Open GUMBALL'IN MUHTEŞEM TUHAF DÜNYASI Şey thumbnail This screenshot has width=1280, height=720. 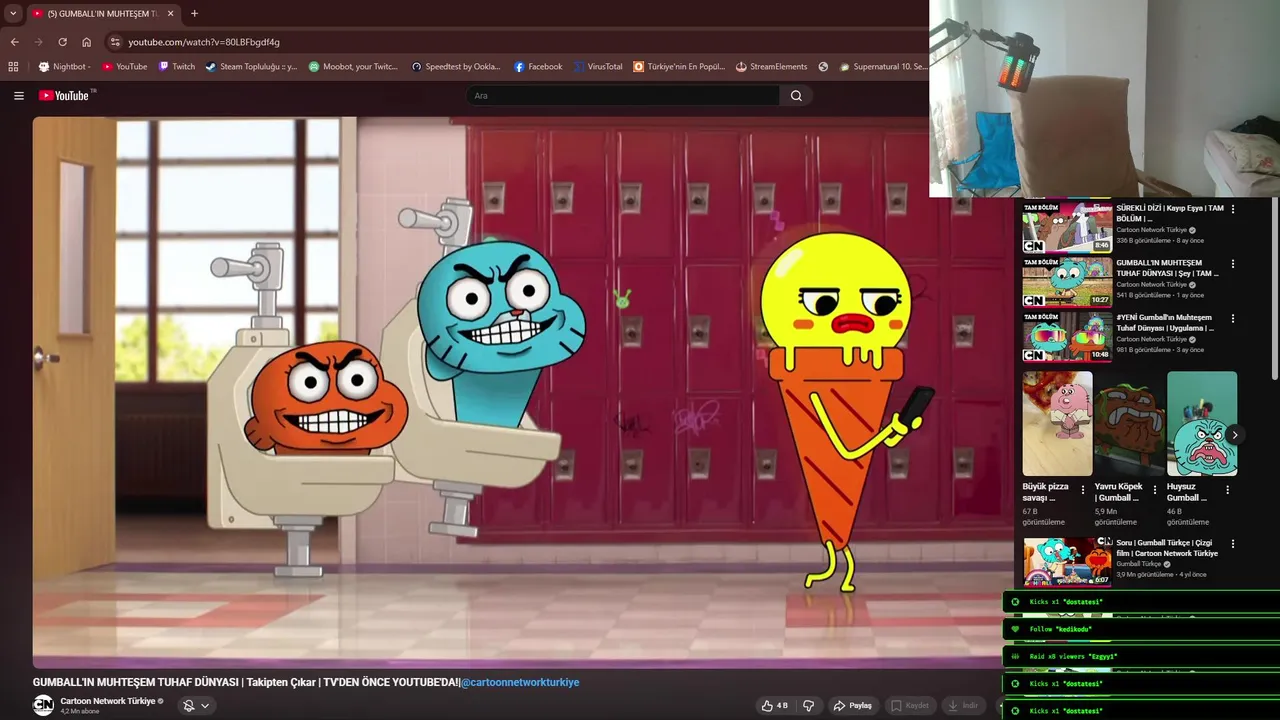1067,281
